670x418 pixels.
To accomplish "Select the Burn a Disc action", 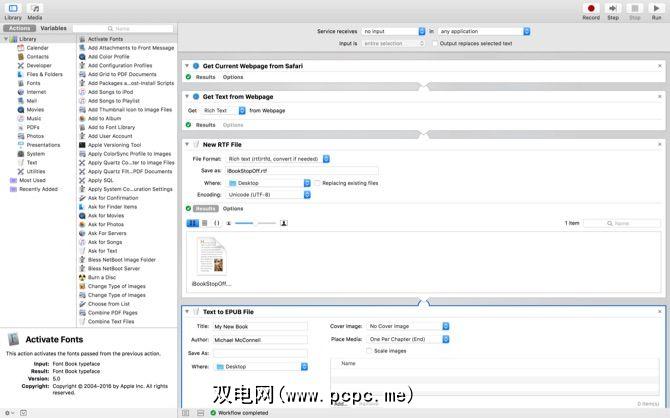I will tap(102, 277).
